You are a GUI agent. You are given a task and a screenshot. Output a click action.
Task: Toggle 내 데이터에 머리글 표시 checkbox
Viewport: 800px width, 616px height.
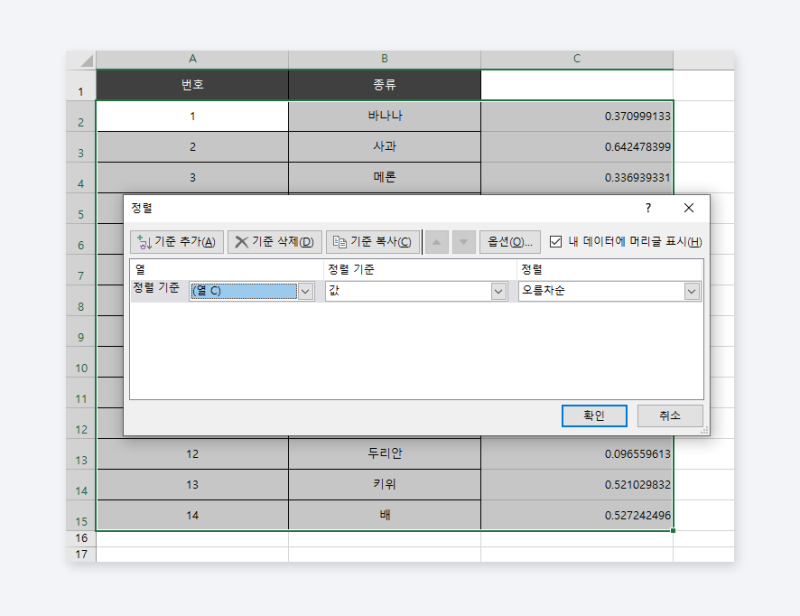(x=556, y=241)
